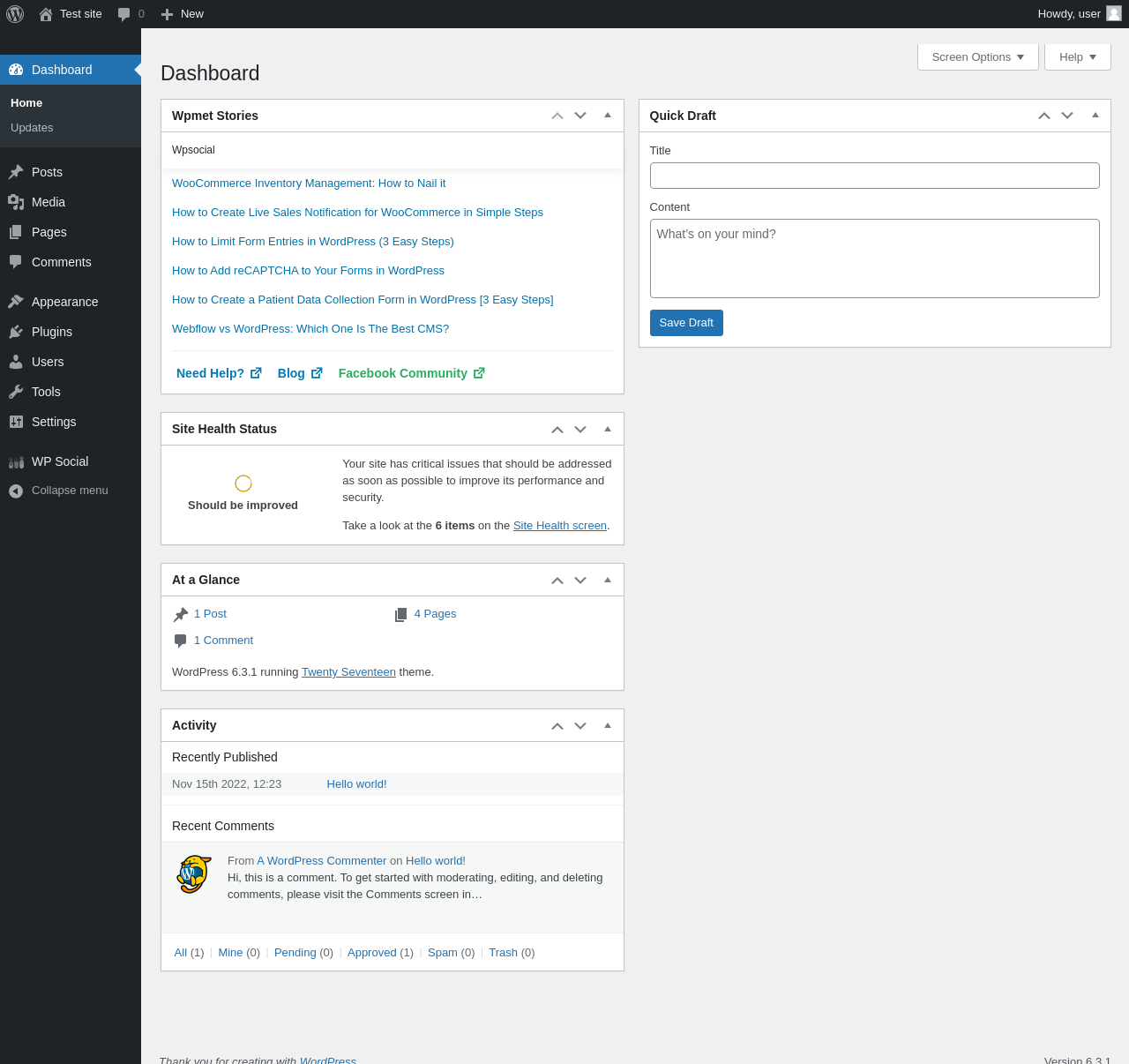The width and height of the screenshot is (1129, 1064).
Task: Click the WordPress logo in admin bar
Action: tap(15, 14)
